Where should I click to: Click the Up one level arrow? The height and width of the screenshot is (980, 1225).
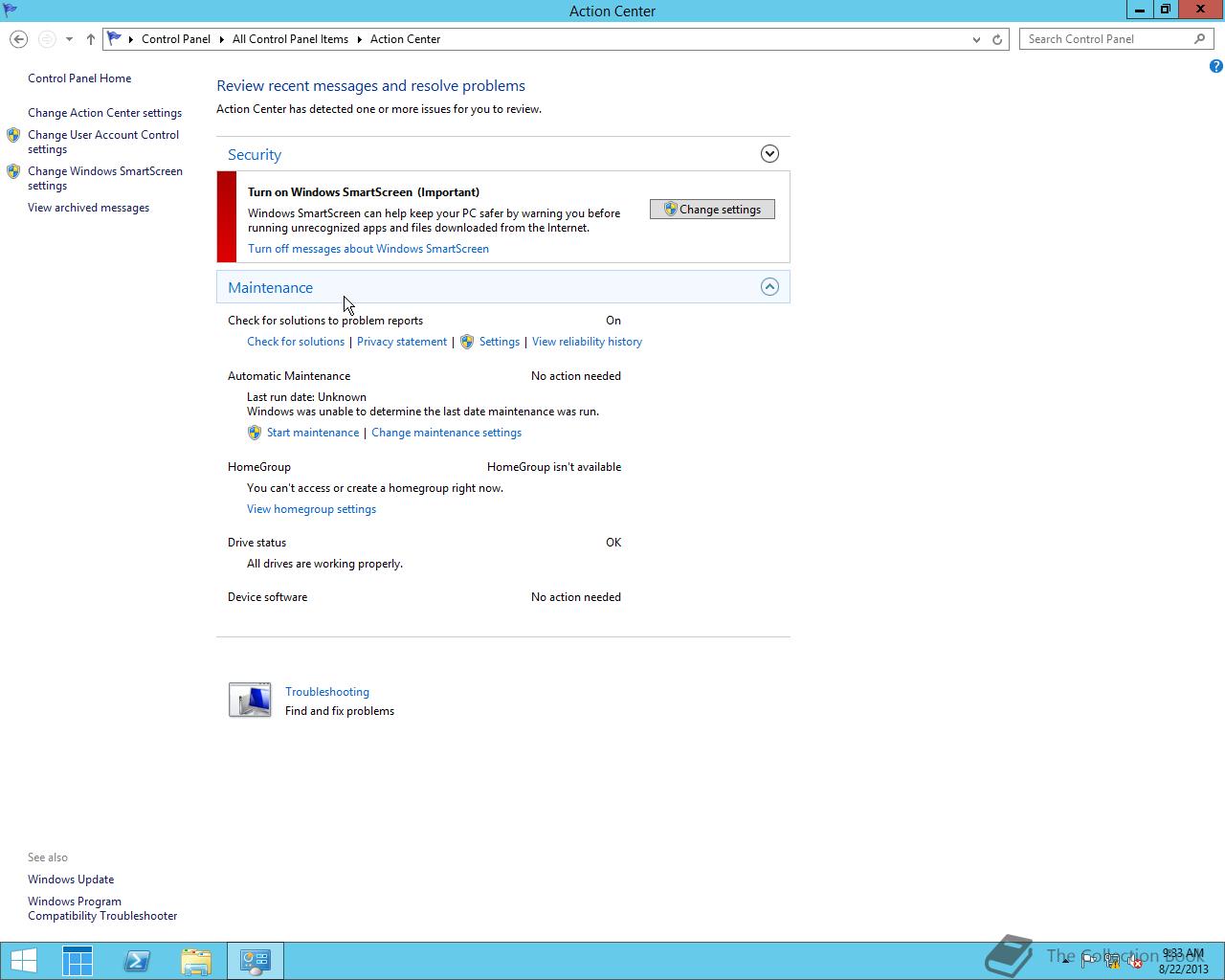click(x=91, y=39)
